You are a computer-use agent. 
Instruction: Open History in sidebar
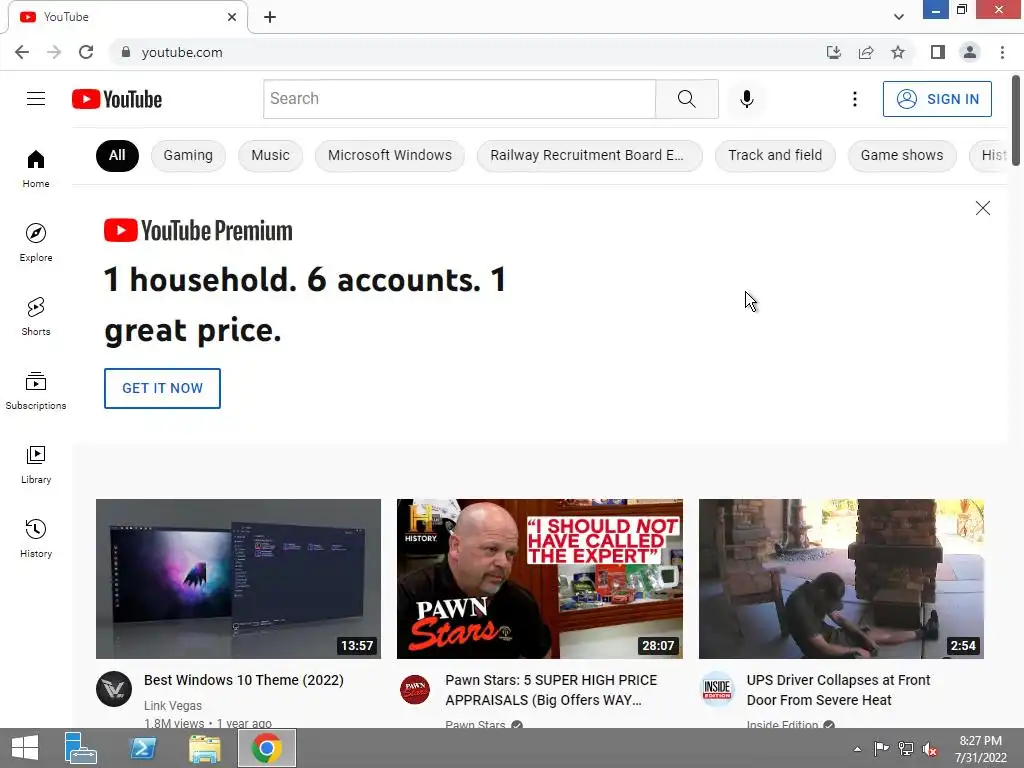pyautogui.click(x=36, y=538)
